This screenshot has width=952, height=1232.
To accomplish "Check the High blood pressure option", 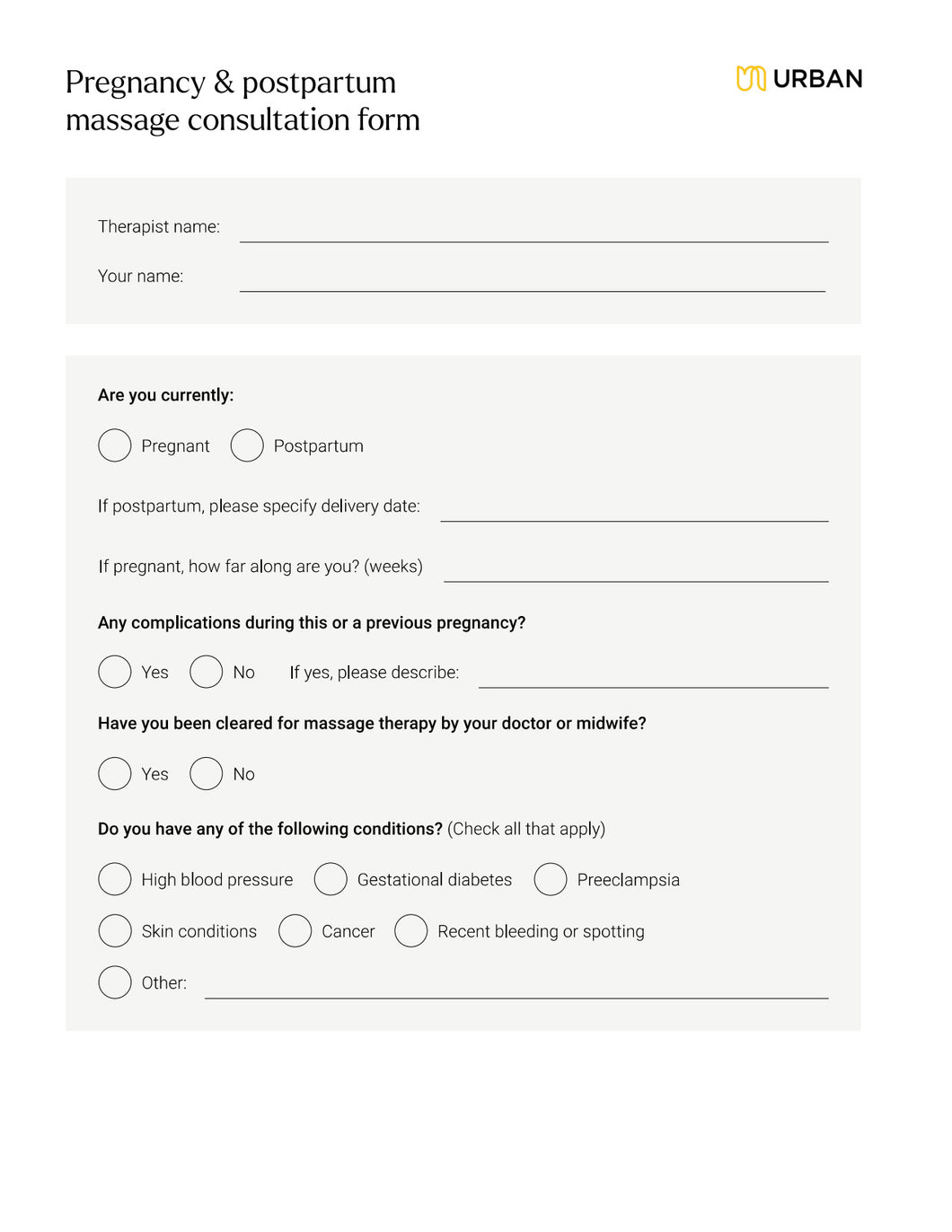I will pos(115,879).
